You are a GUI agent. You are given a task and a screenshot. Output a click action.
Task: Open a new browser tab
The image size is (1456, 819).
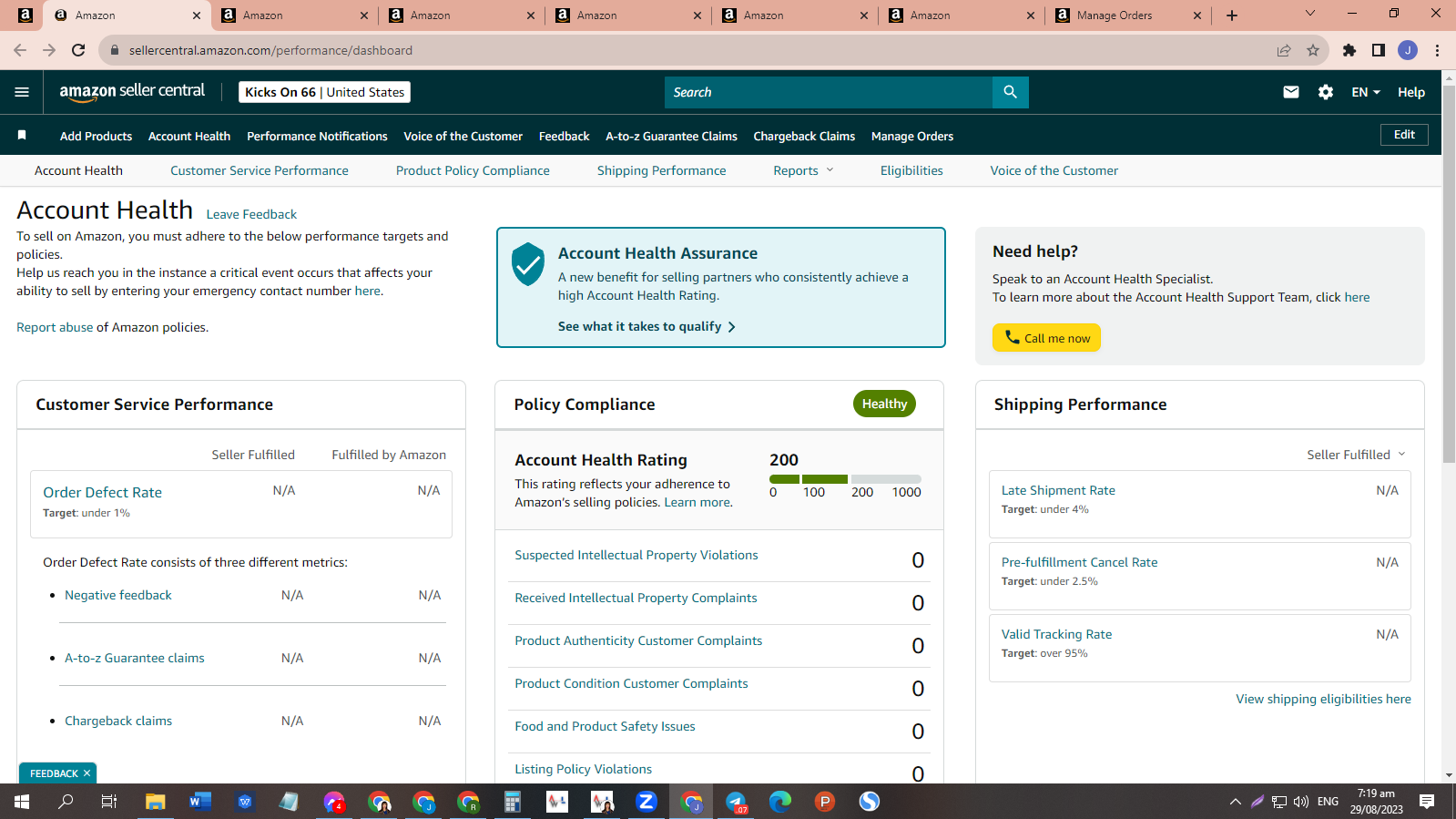[x=1232, y=15]
